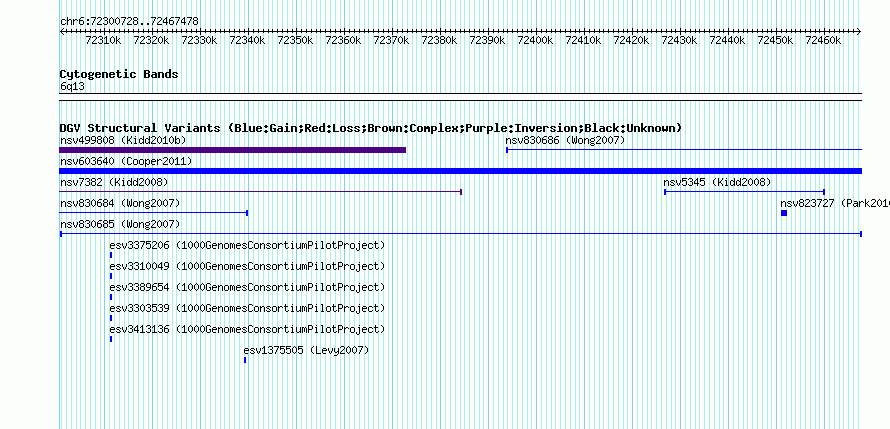Select the blue mark under esv3389654

pos(111,297)
